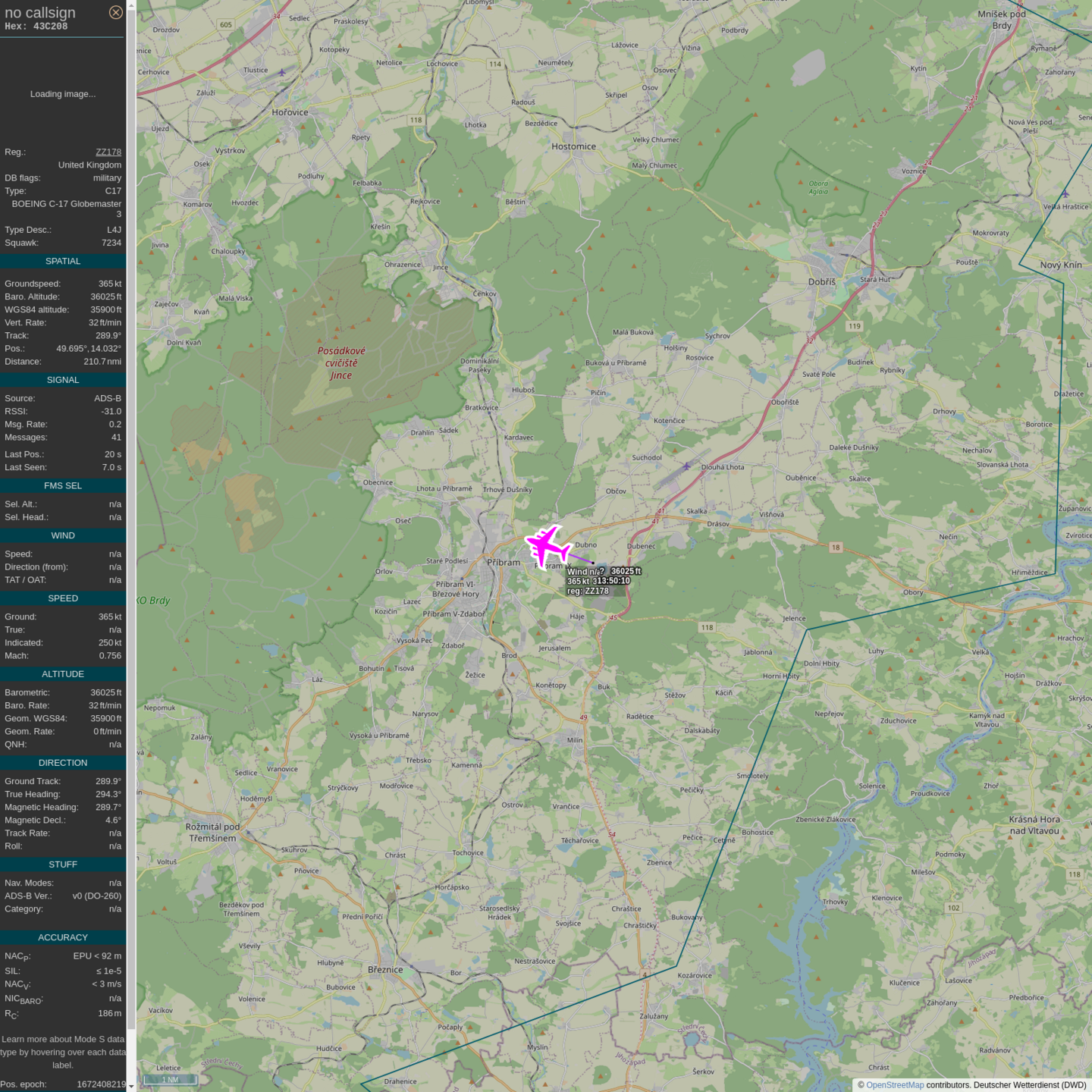Click the ALTITUDE section header

(x=63, y=674)
